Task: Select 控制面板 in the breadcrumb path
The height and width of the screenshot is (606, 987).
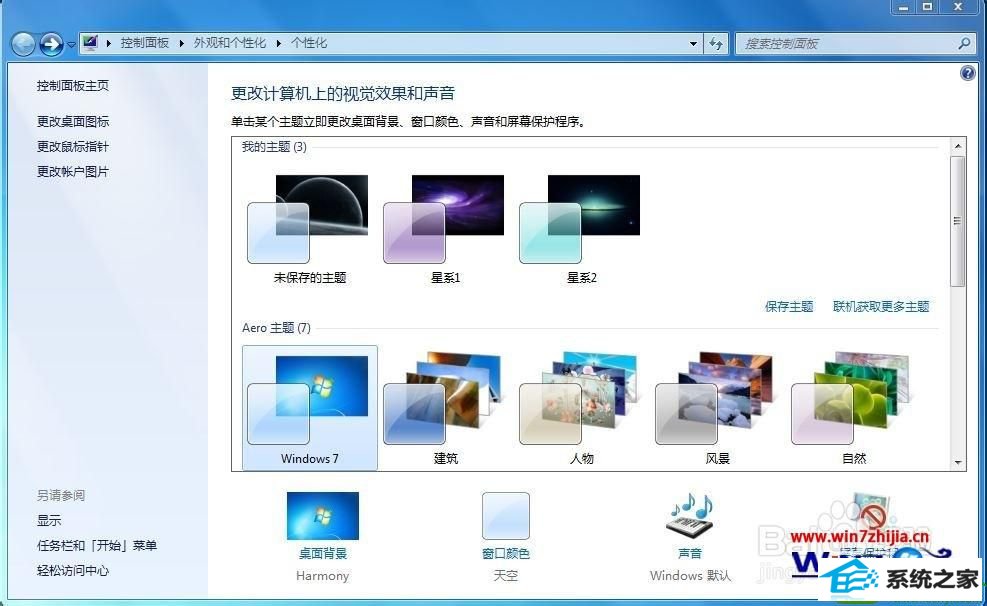Action: point(145,43)
